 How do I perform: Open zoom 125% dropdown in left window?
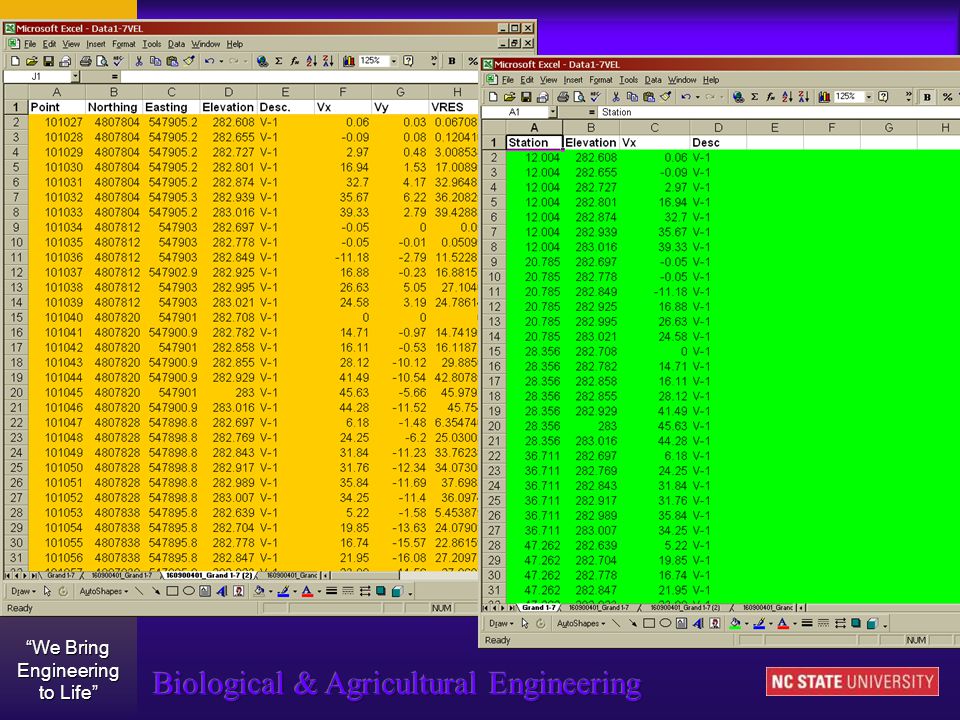[394, 61]
